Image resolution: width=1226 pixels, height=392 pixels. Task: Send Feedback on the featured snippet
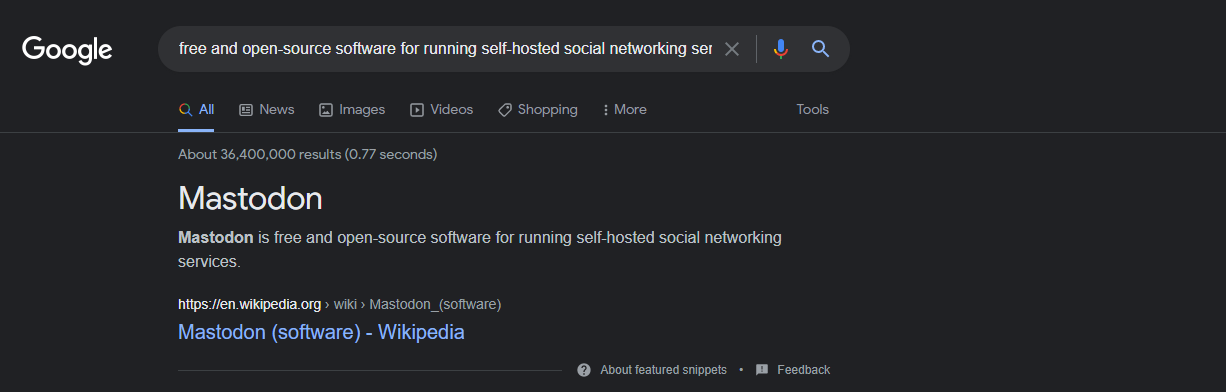(x=793, y=370)
